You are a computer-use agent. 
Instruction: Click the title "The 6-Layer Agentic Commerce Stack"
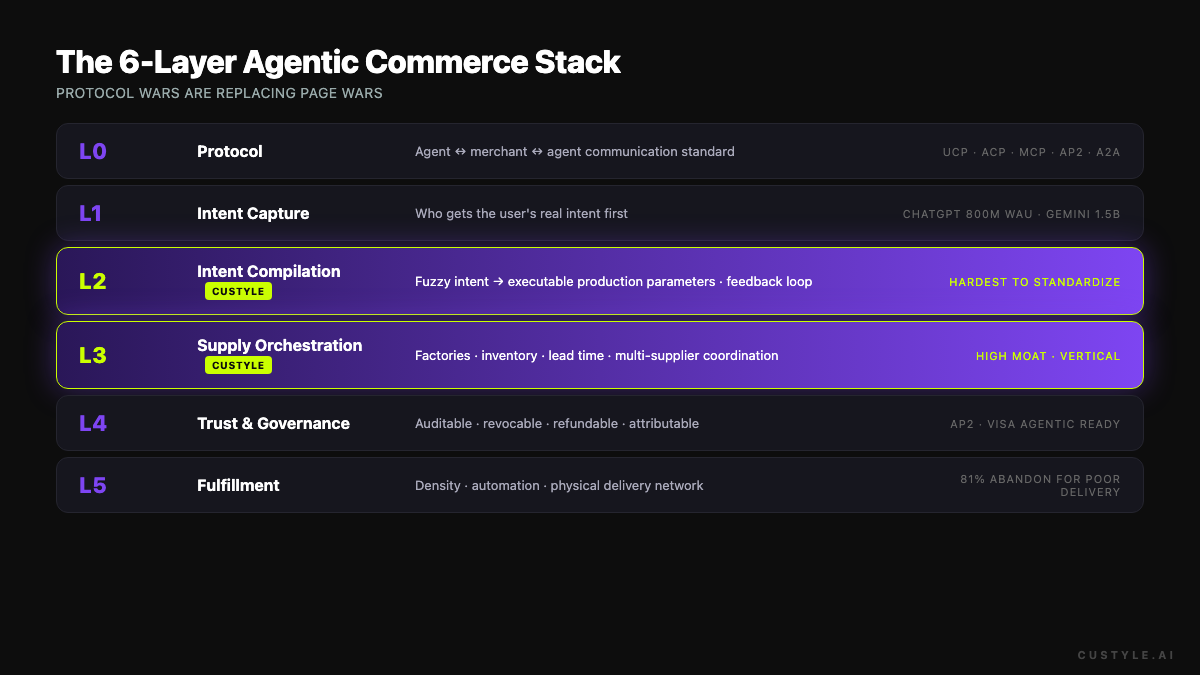coord(338,62)
